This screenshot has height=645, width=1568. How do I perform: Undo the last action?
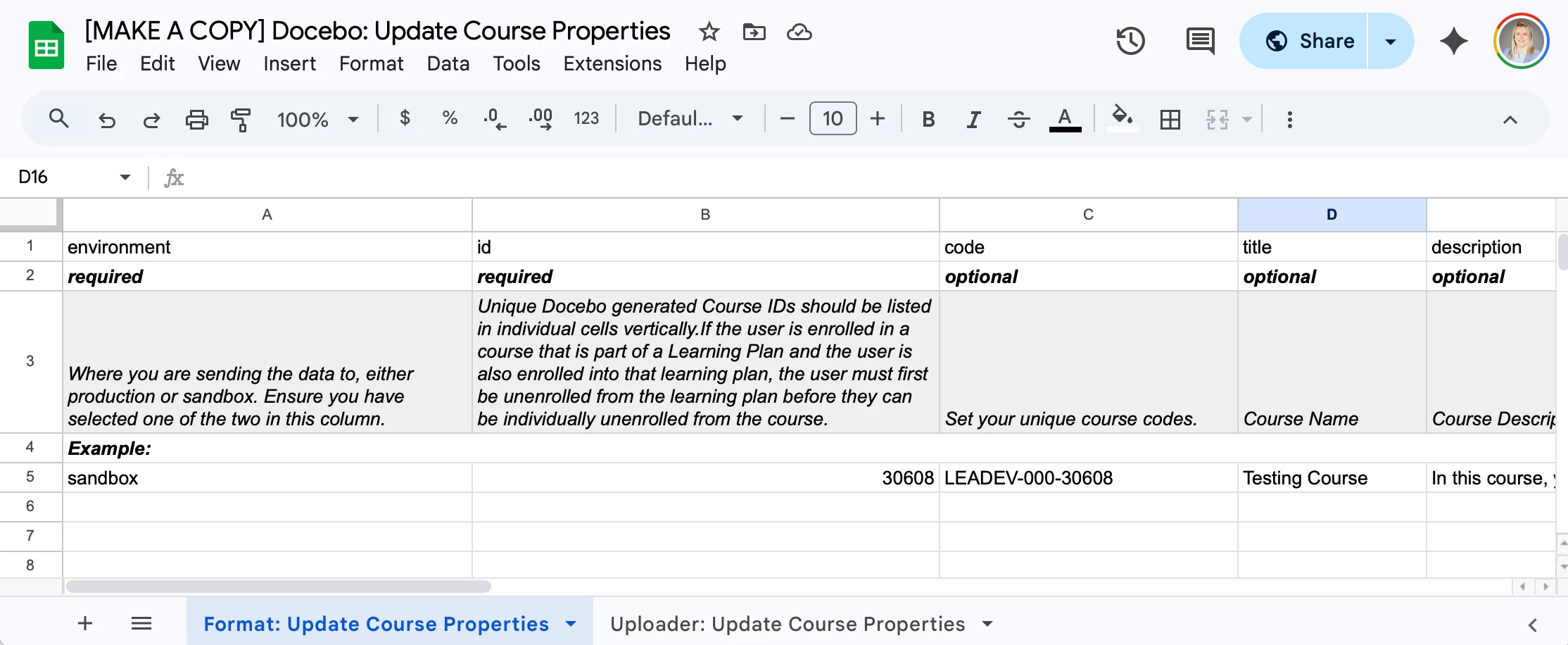coord(107,120)
